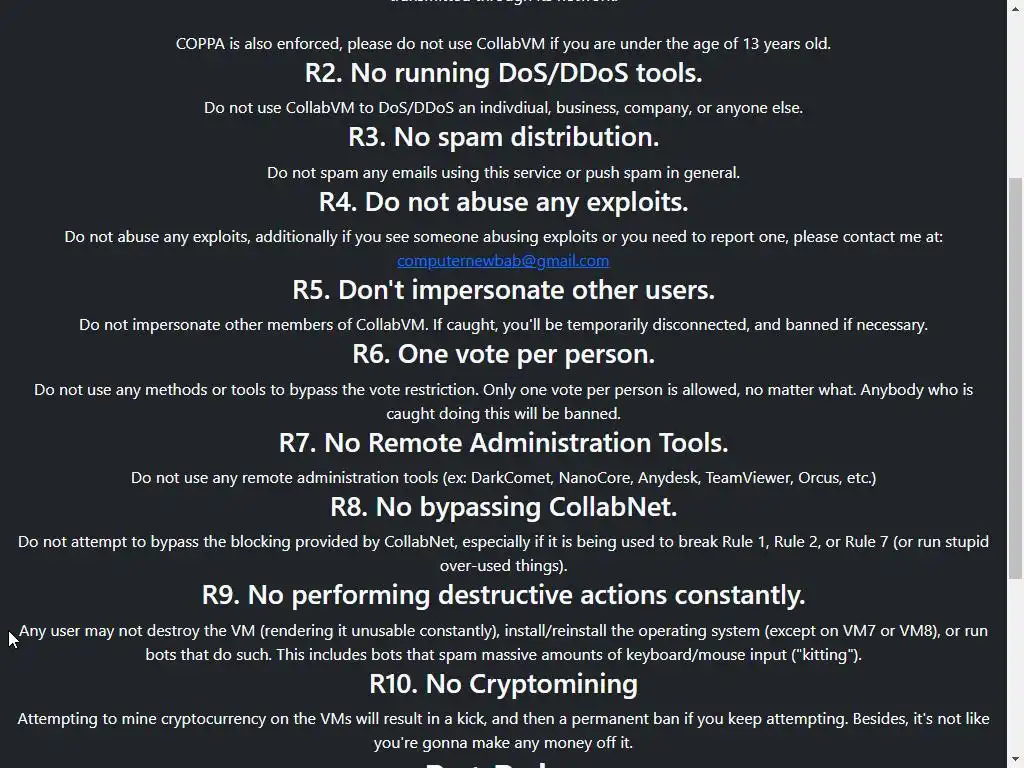
Task: Click the 'R10. No Cryptomining' heading
Action: pos(503,684)
